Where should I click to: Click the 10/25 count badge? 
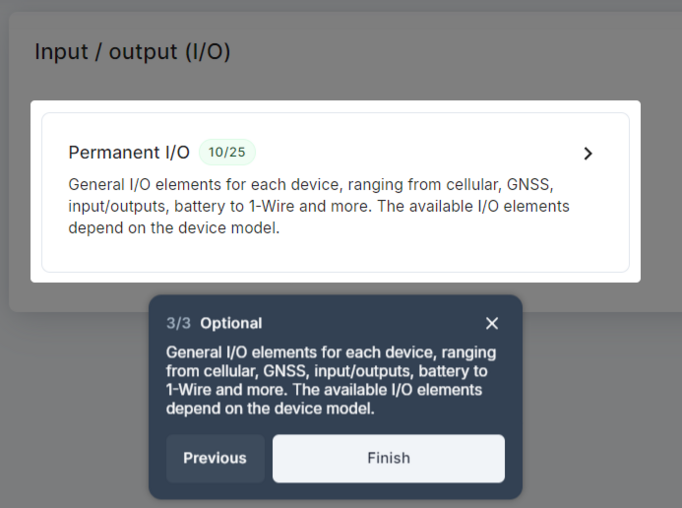pos(227,152)
